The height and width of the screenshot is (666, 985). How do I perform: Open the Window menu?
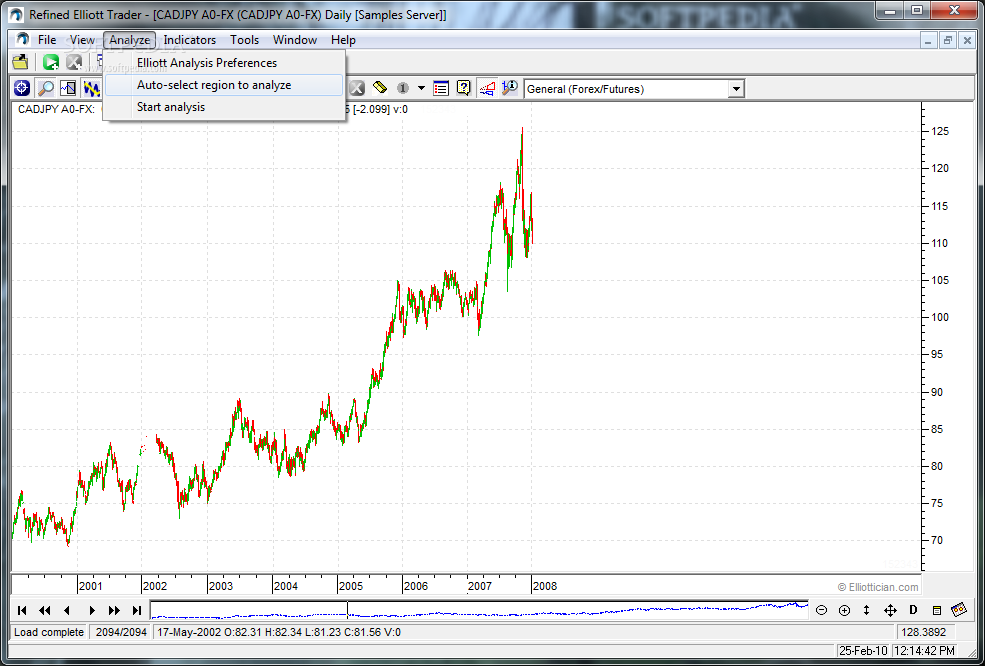[295, 40]
